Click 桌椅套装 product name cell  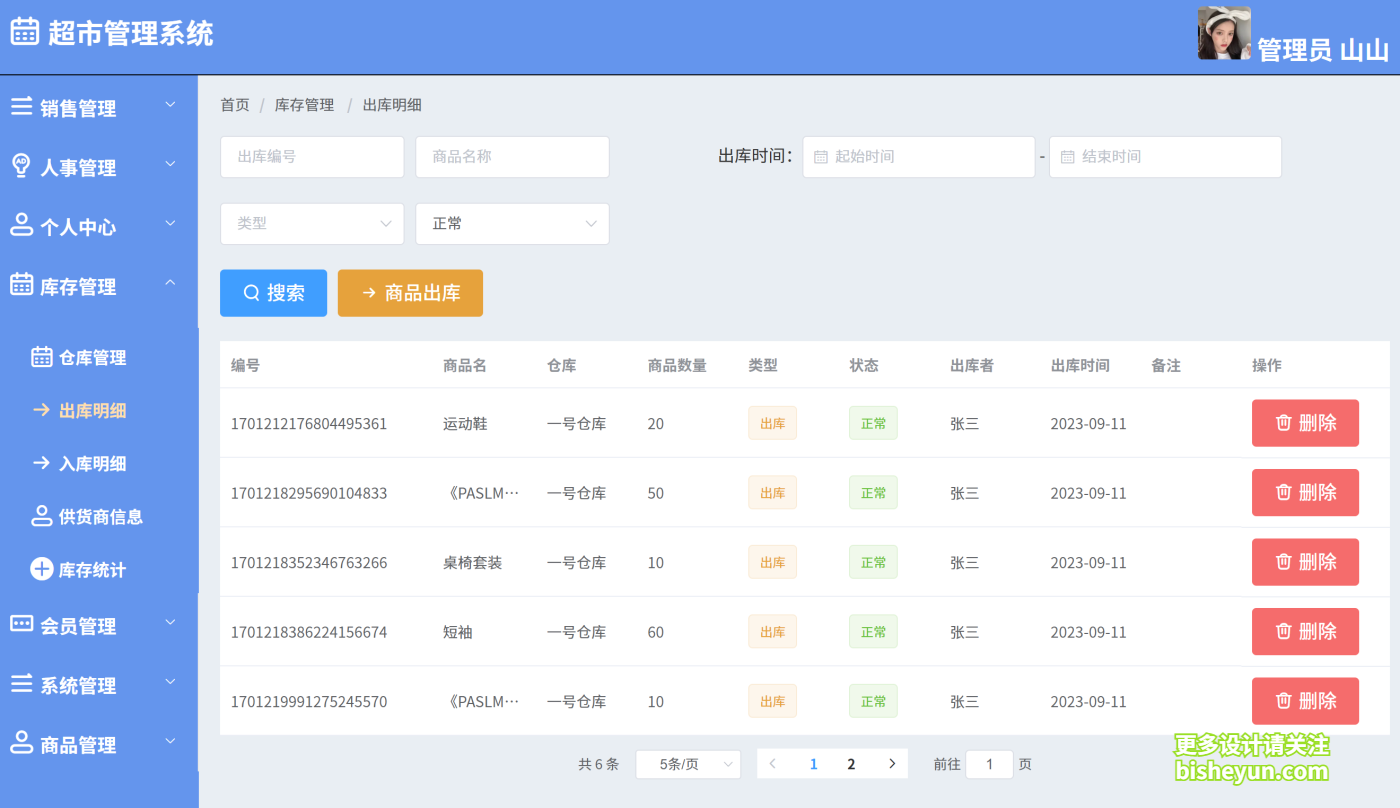472,563
